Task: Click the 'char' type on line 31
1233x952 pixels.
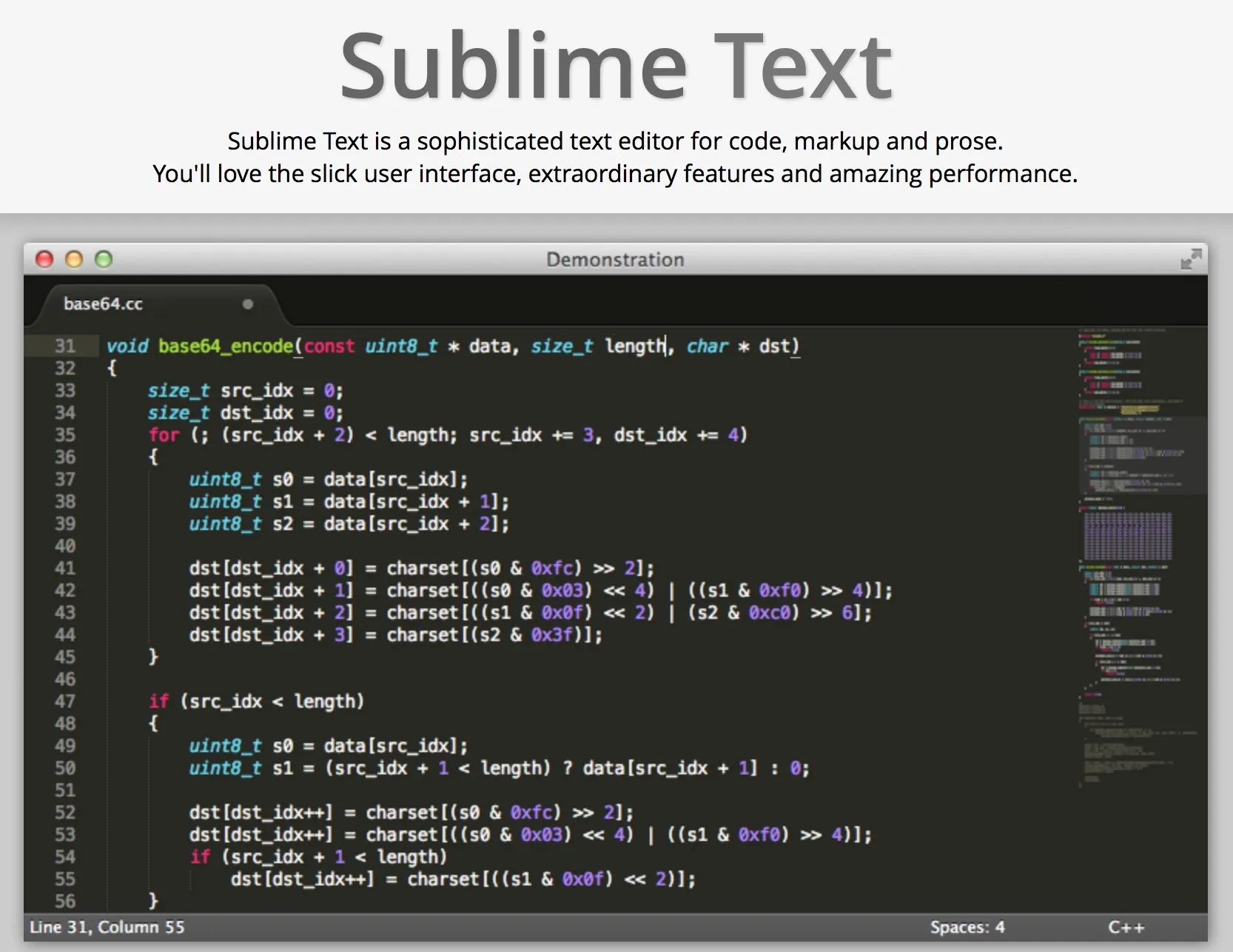Action: coord(708,346)
